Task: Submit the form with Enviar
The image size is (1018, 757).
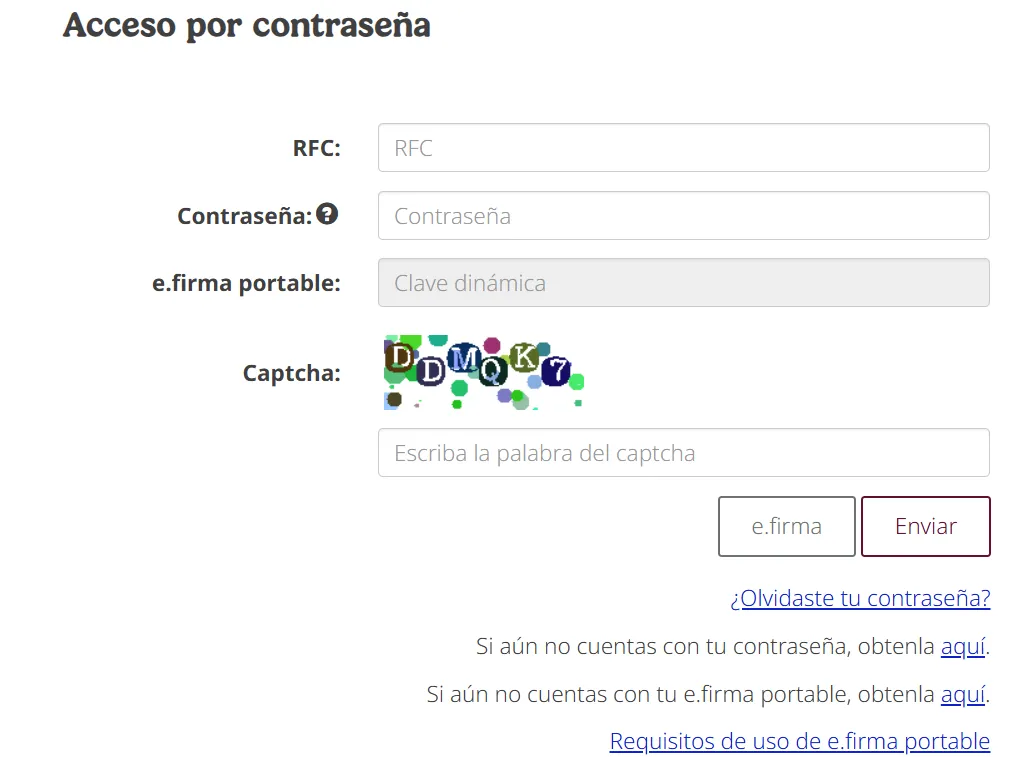Action: 925,526
